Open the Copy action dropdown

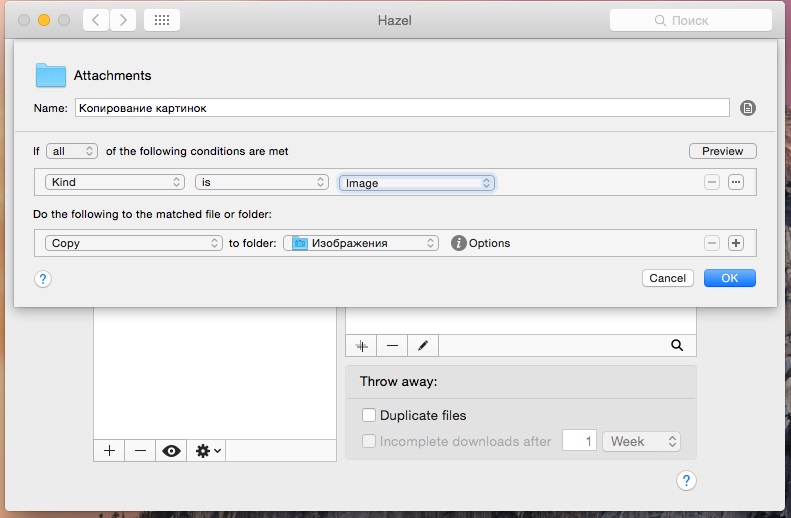point(134,243)
